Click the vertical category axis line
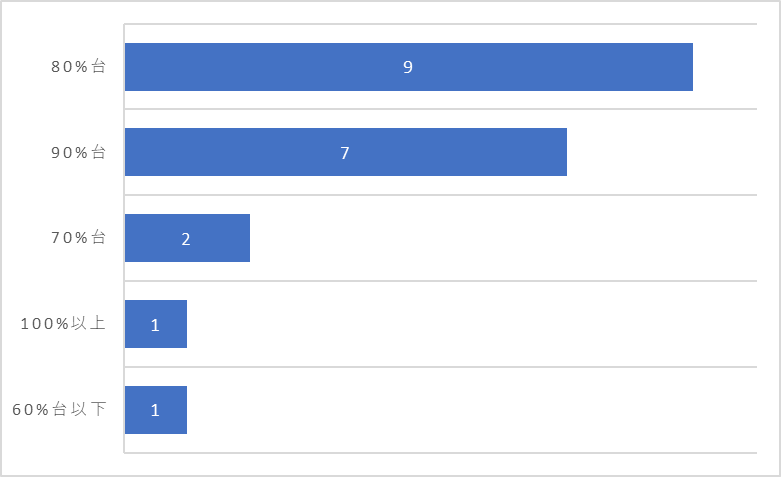This screenshot has width=781, height=477. click(x=124, y=238)
